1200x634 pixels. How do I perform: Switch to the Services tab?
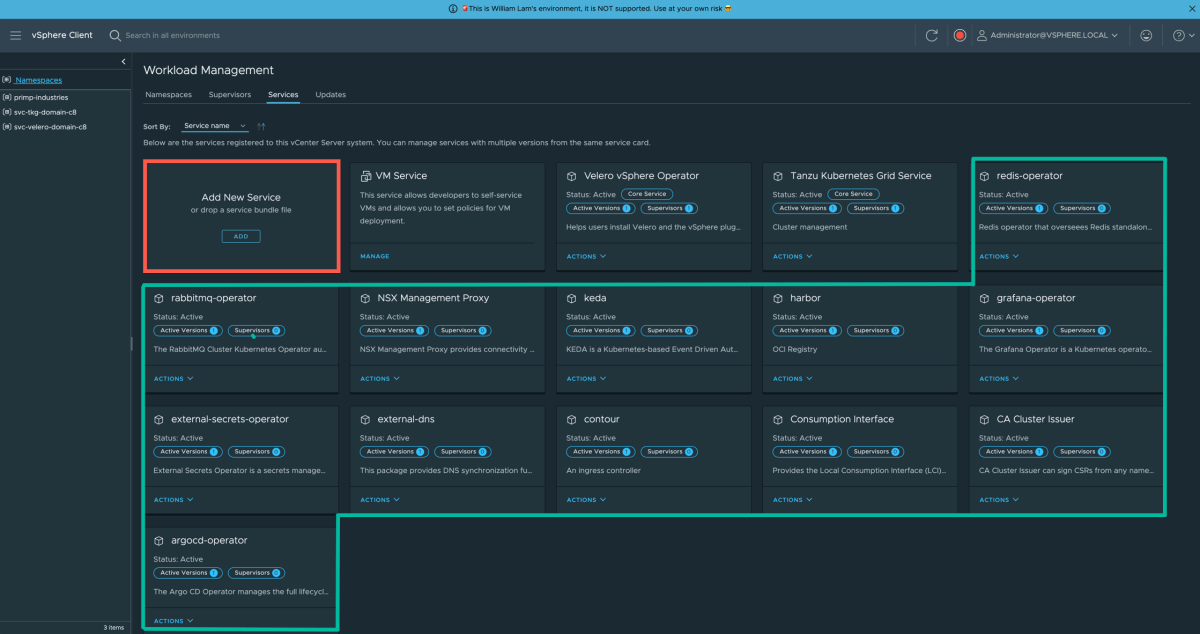click(283, 95)
